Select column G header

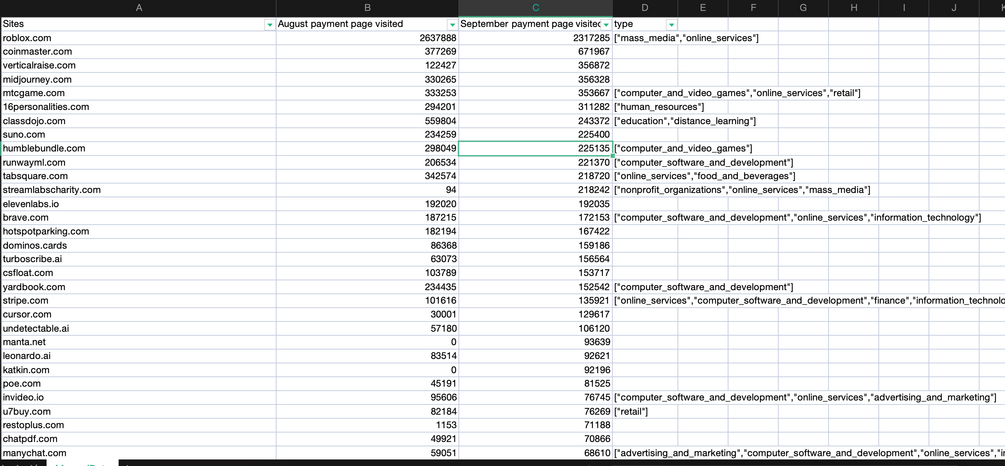pos(803,8)
